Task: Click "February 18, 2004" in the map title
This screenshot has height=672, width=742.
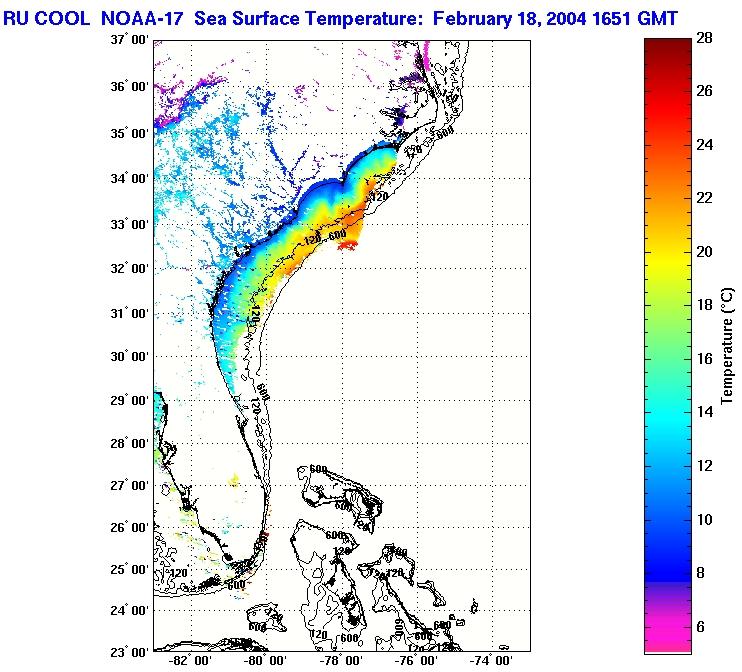Action: pyautogui.click(x=528, y=18)
